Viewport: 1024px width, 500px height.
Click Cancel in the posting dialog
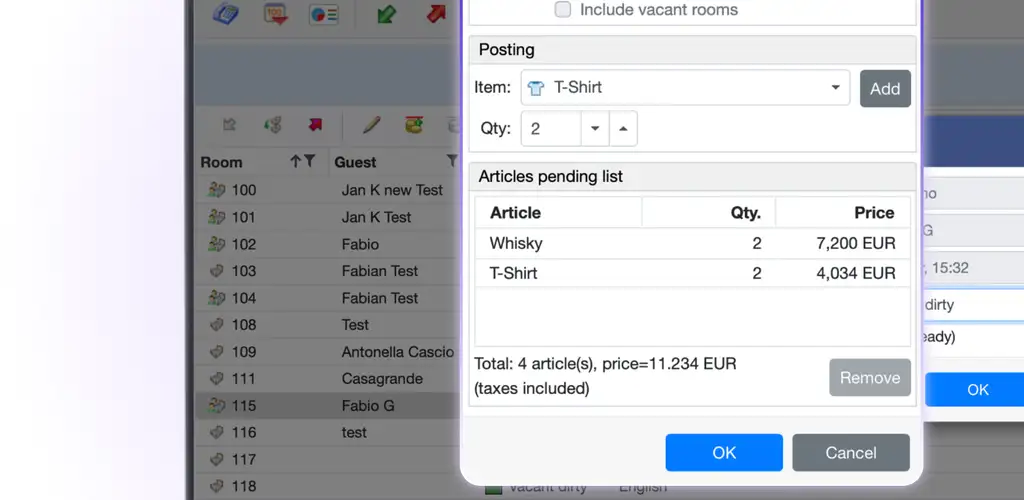(851, 453)
